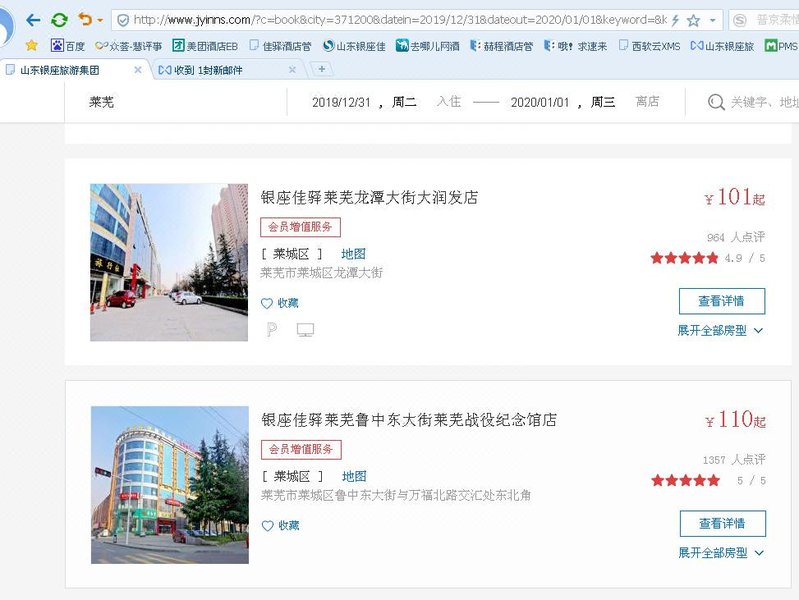Expand 展开全部房型 for the first hotel
The width and height of the screenshot is (799, 600).
coord(720,330)
